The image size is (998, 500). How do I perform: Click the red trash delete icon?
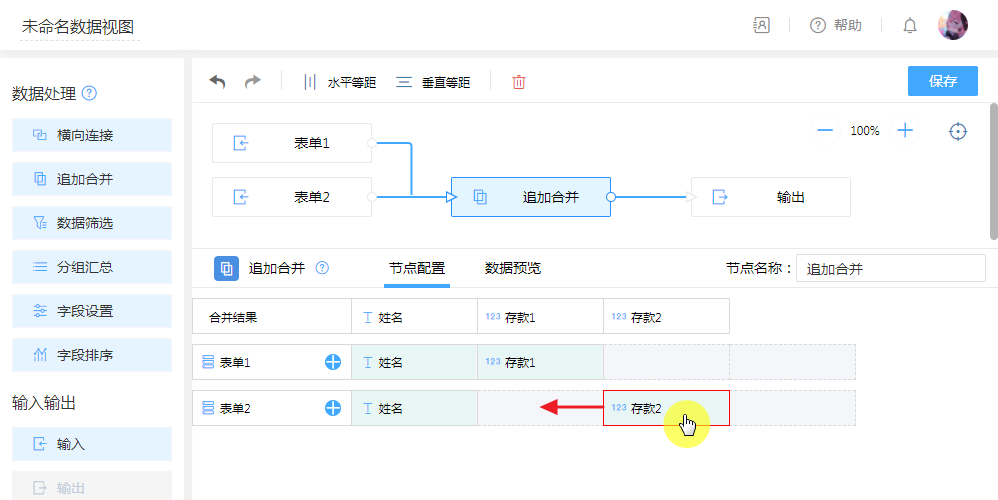(518, 82)
